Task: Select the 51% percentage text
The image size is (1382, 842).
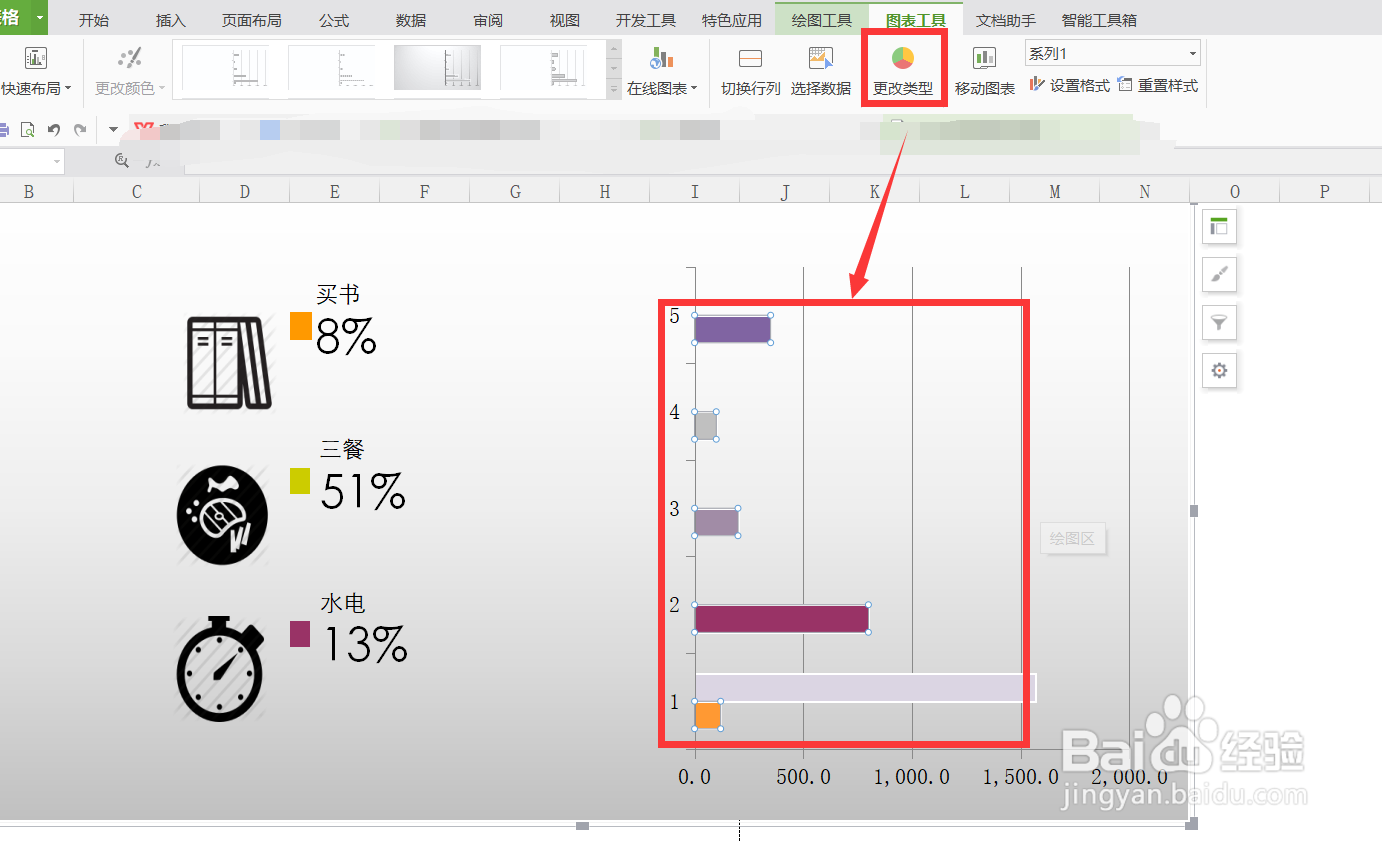Action: coord(364,491)
